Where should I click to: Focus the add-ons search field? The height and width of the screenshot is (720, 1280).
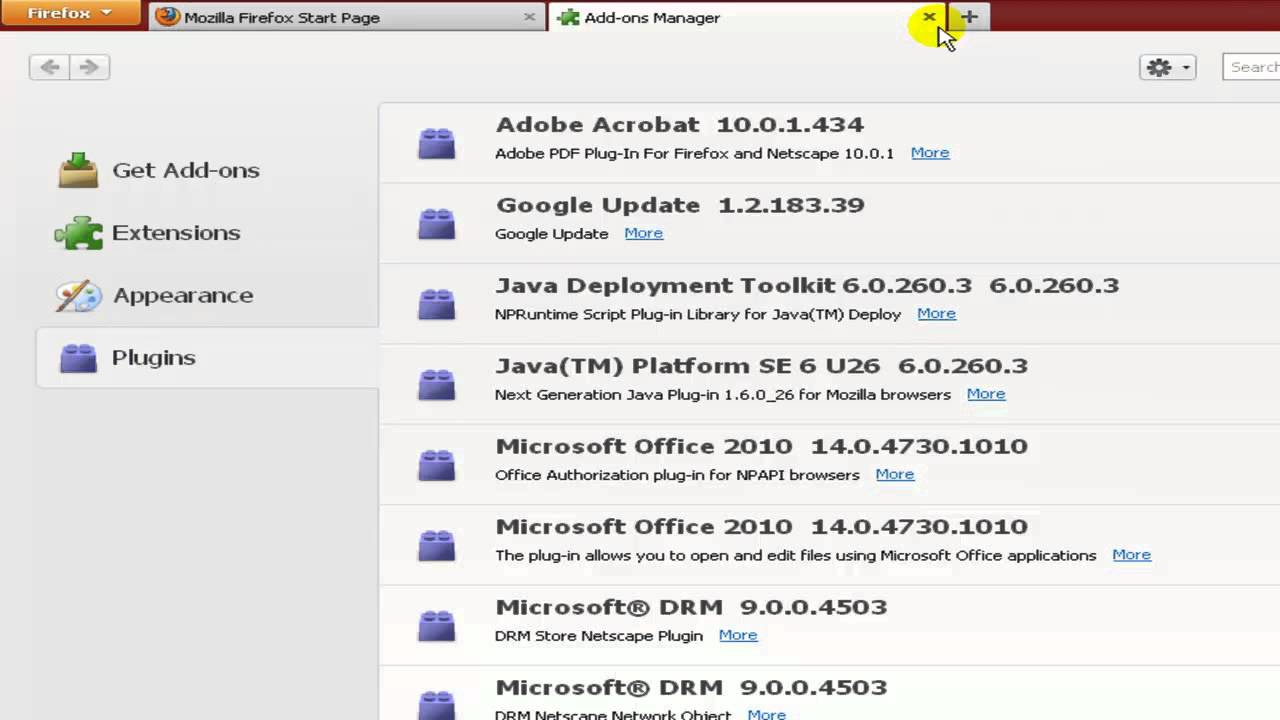coord(1251,67)
